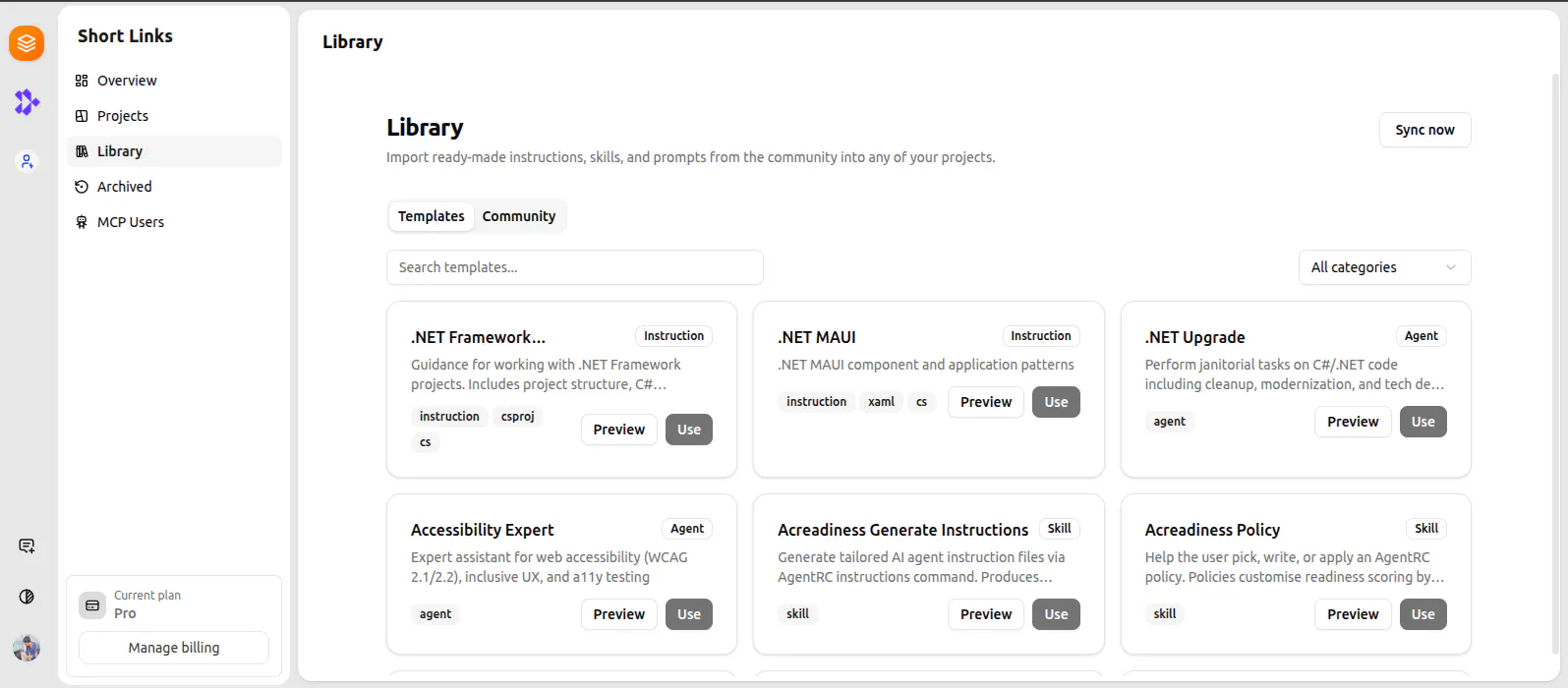Use the Accessibility Expert template
The width and height of the screenshot is (1568, 688).
(689, 614)
